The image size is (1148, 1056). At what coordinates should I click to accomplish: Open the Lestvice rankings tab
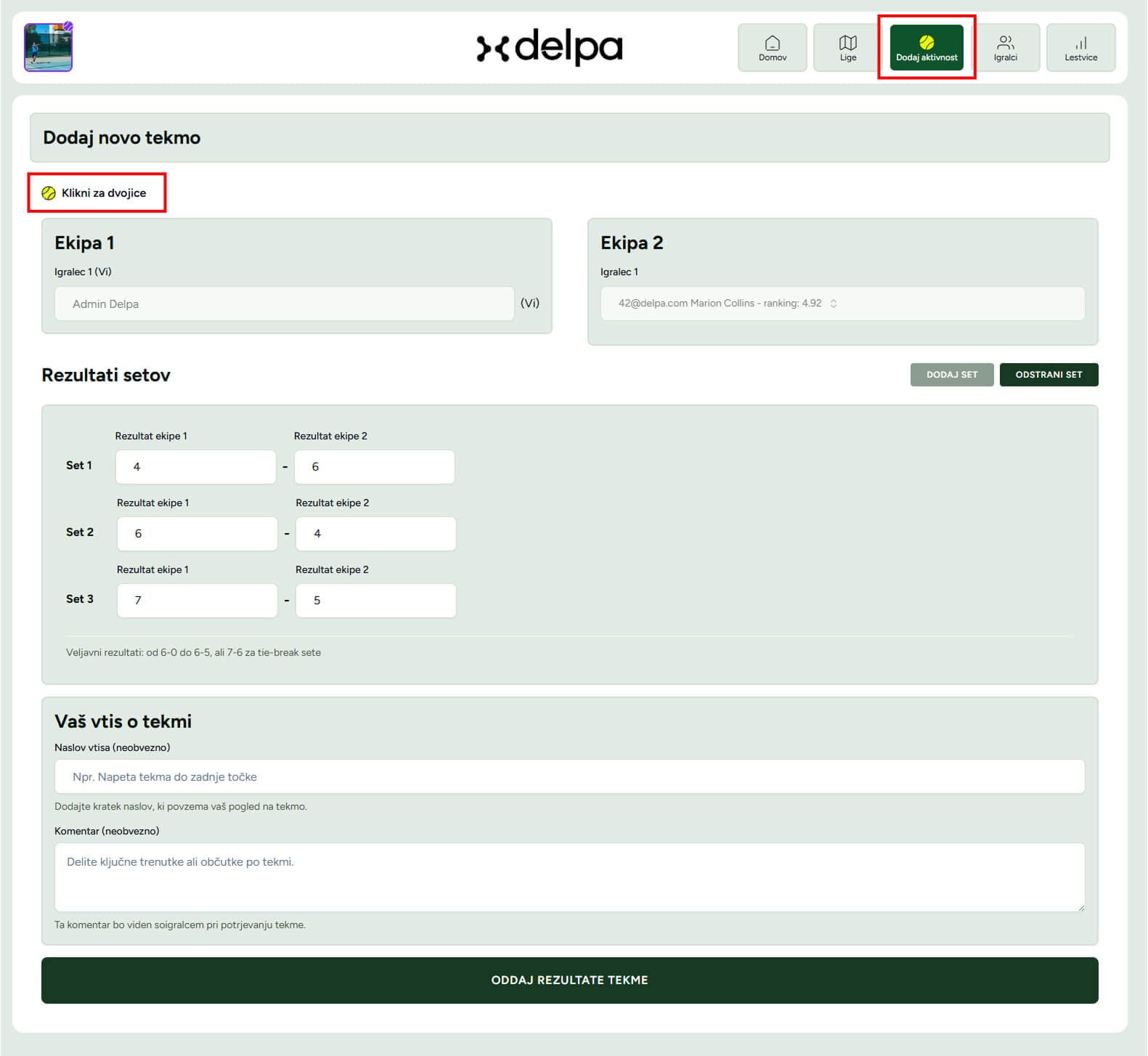(x=1080, y=48)
